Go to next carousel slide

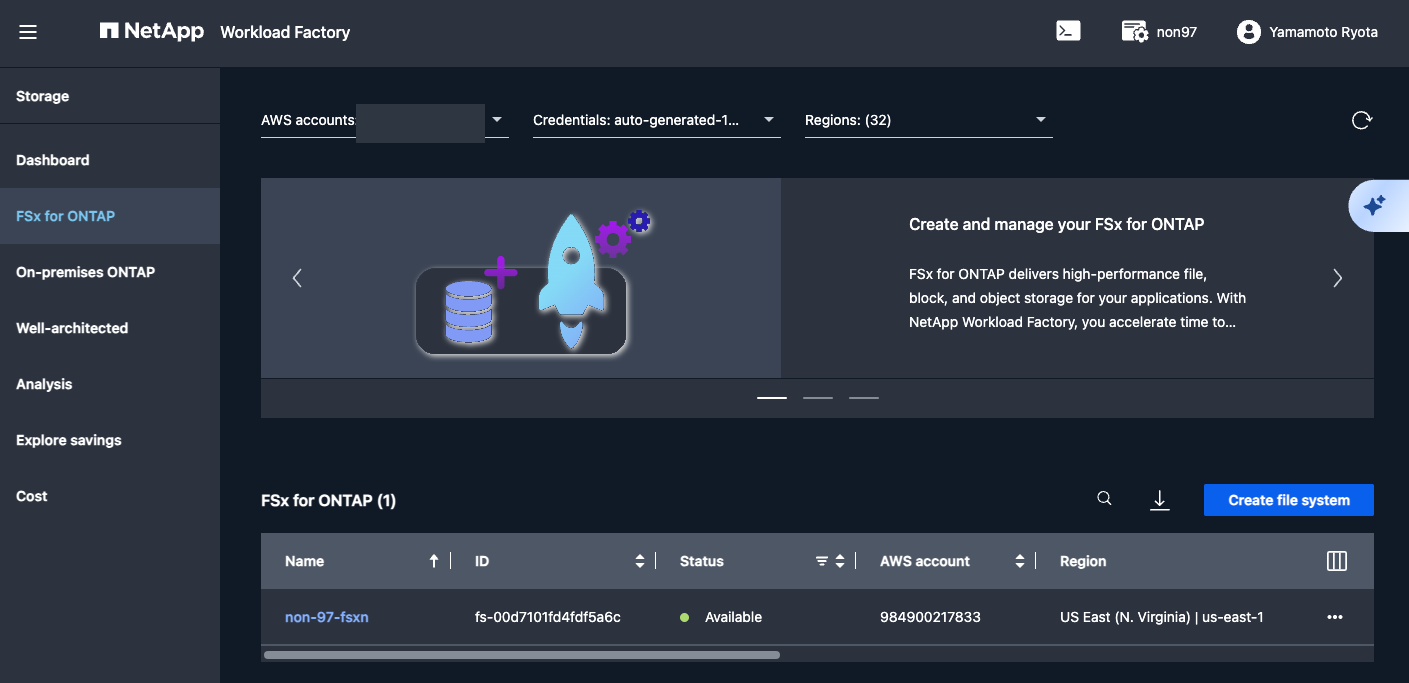[1338, 278]
